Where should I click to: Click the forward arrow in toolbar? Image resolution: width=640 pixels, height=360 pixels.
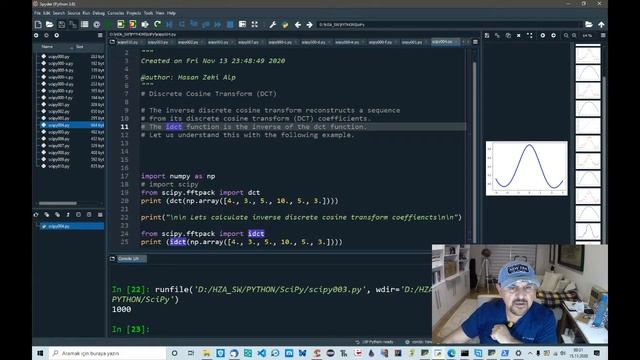click(x=309, y=24)
